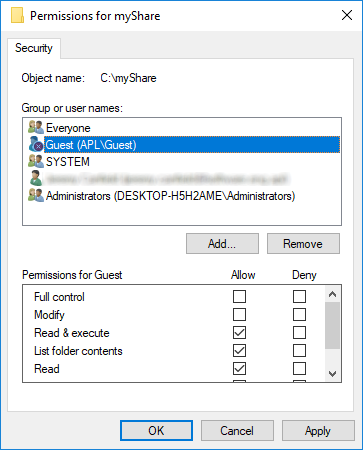Deny Read & execute for Guest
The height and width of the screenshot is (450, 363).
(299, 333)
